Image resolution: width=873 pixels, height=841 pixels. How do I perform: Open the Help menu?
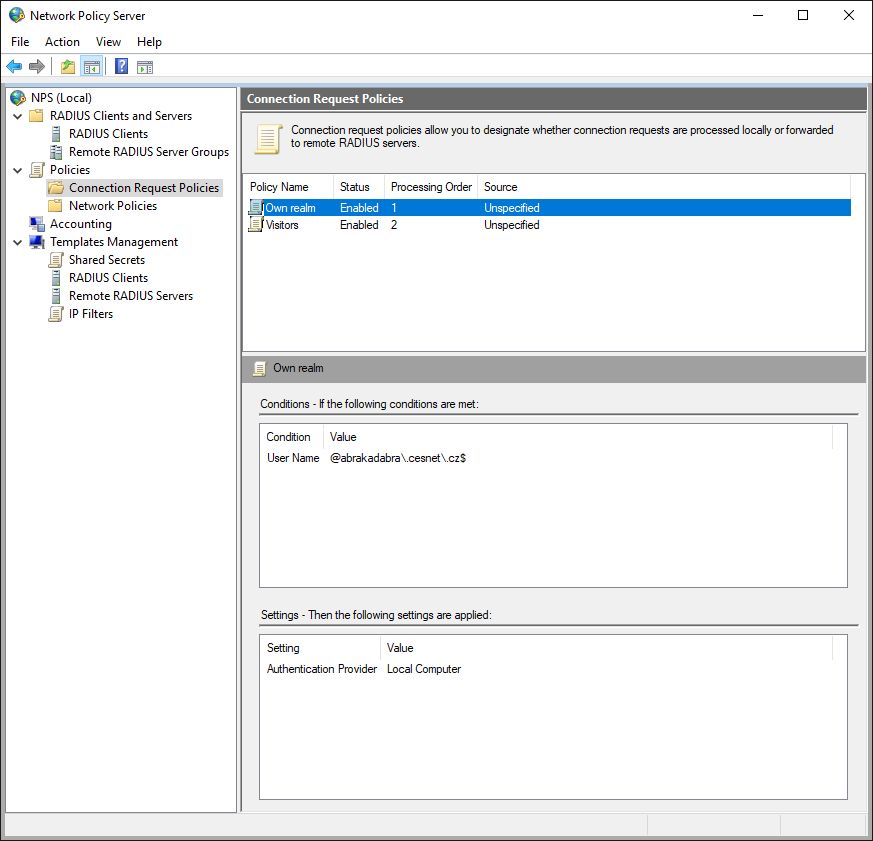(149, 42)
